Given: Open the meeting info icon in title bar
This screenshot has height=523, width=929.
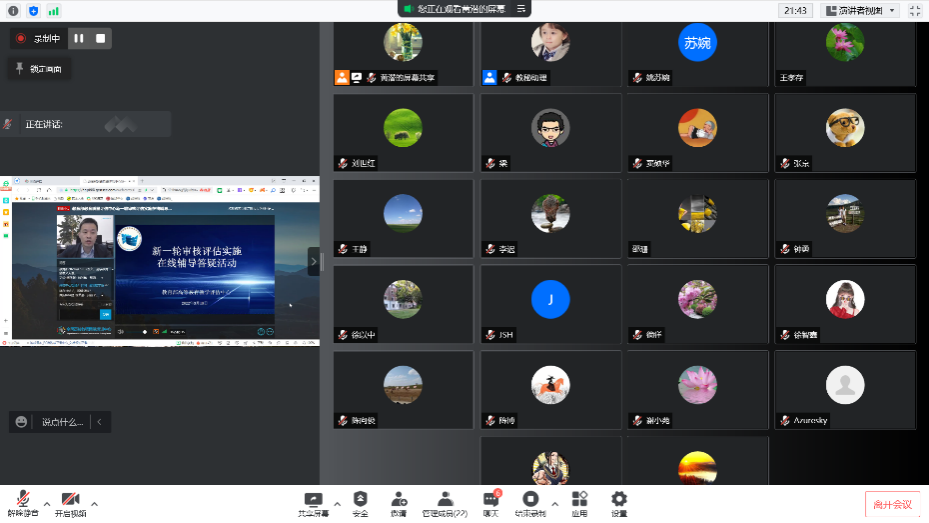Looking at the screenshot, I should tap(14, 10).
